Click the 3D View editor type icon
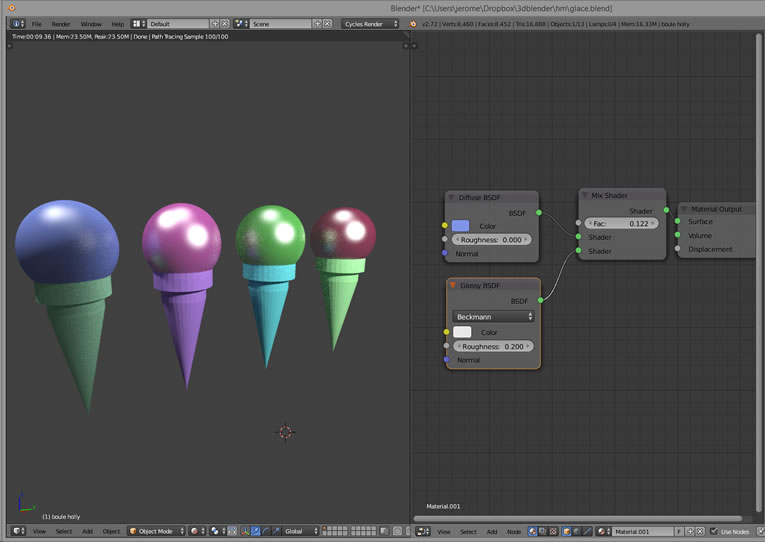The height and width of the screenshot is (542, 765). [x=17, y=531]
